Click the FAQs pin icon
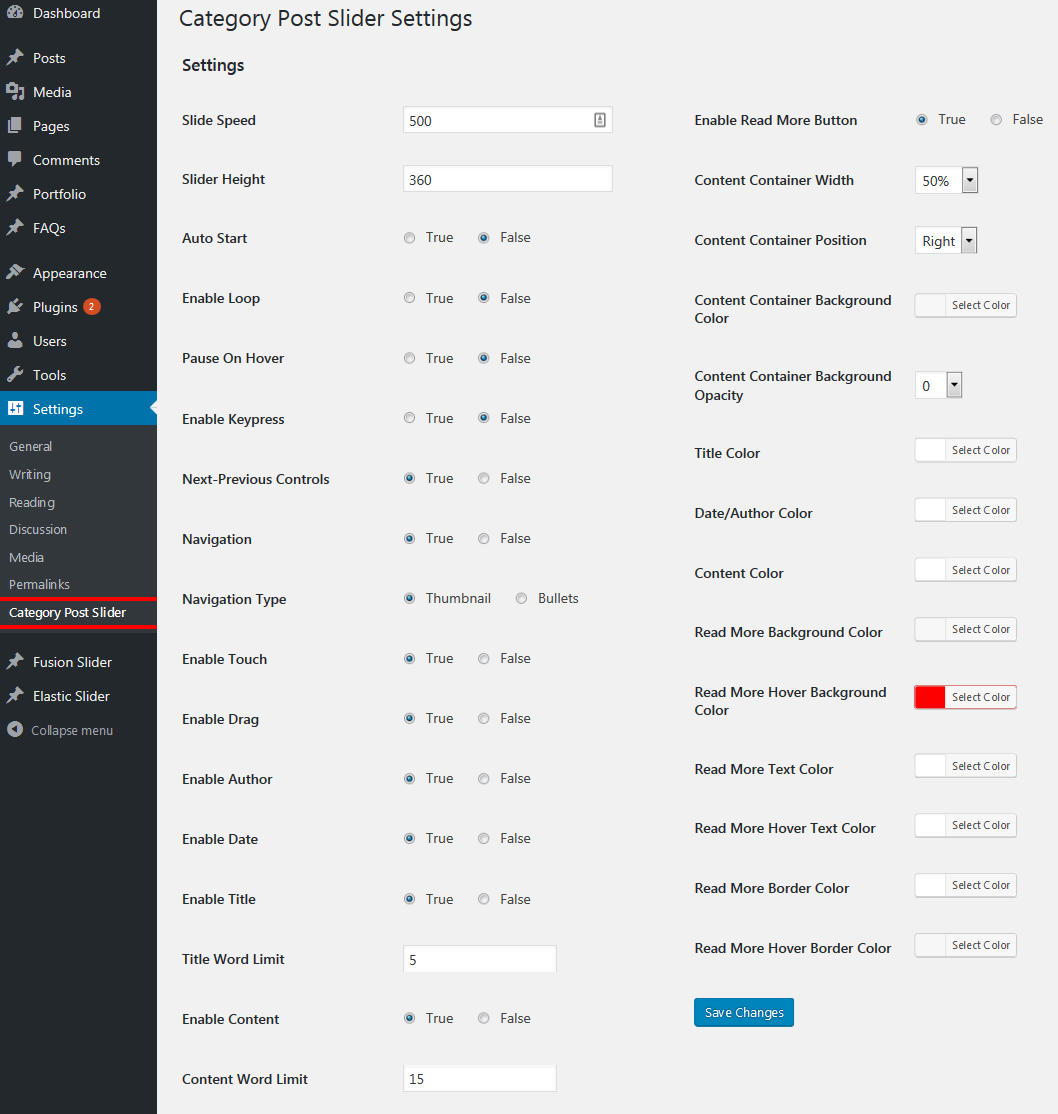Viewport: 1058px width, 1114px height. (x=15, y=227)
